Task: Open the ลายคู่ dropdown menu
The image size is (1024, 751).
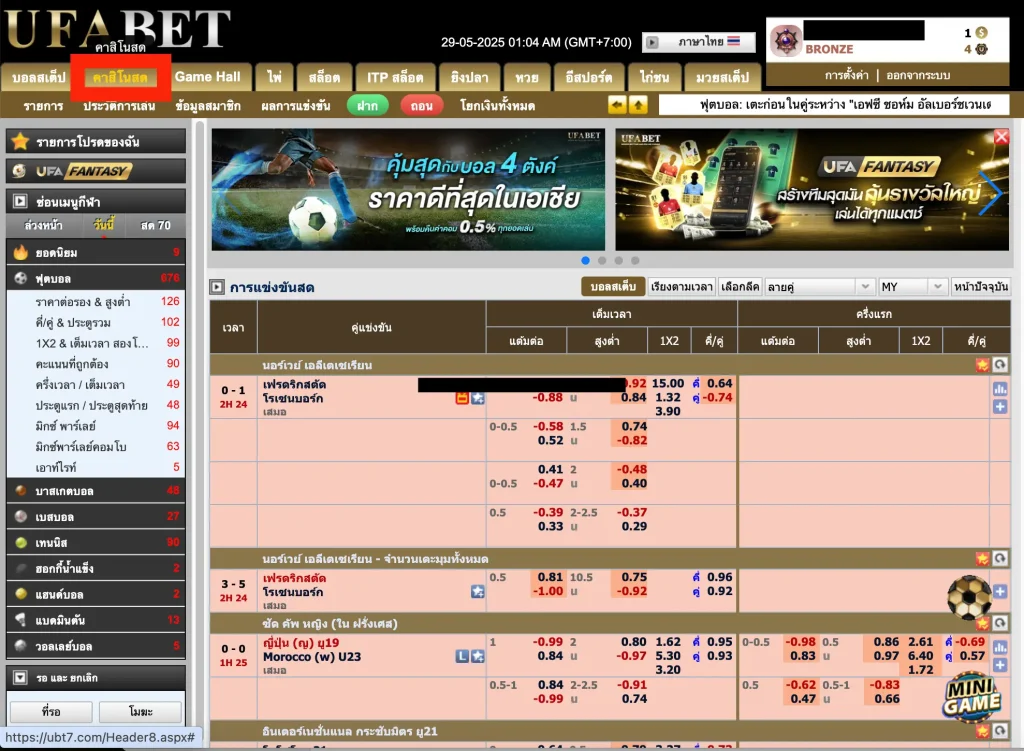Action: click(820, 286)
